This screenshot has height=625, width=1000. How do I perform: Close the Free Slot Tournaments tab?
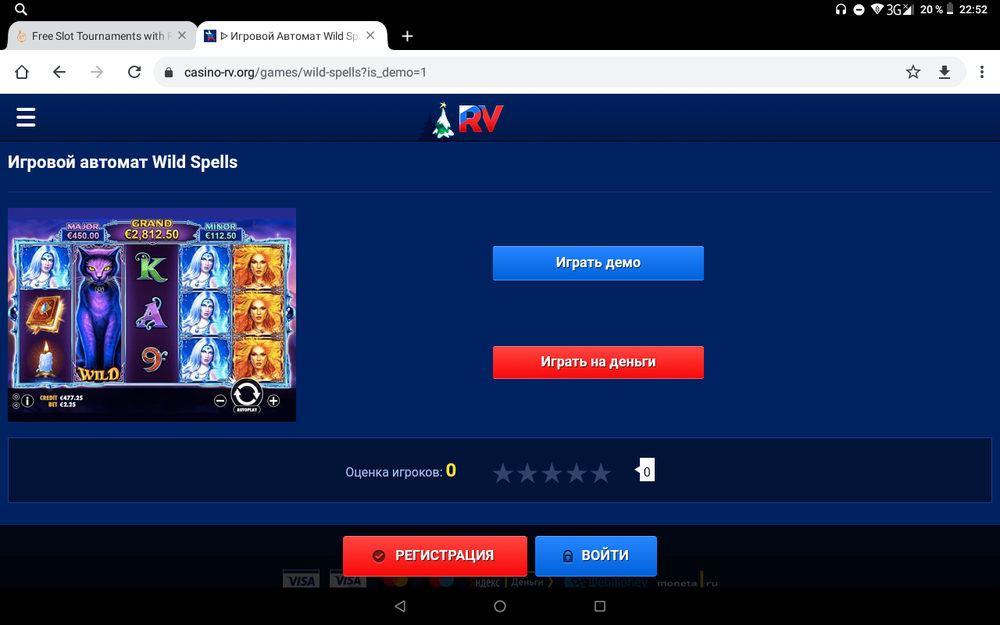tap(182, 36)
